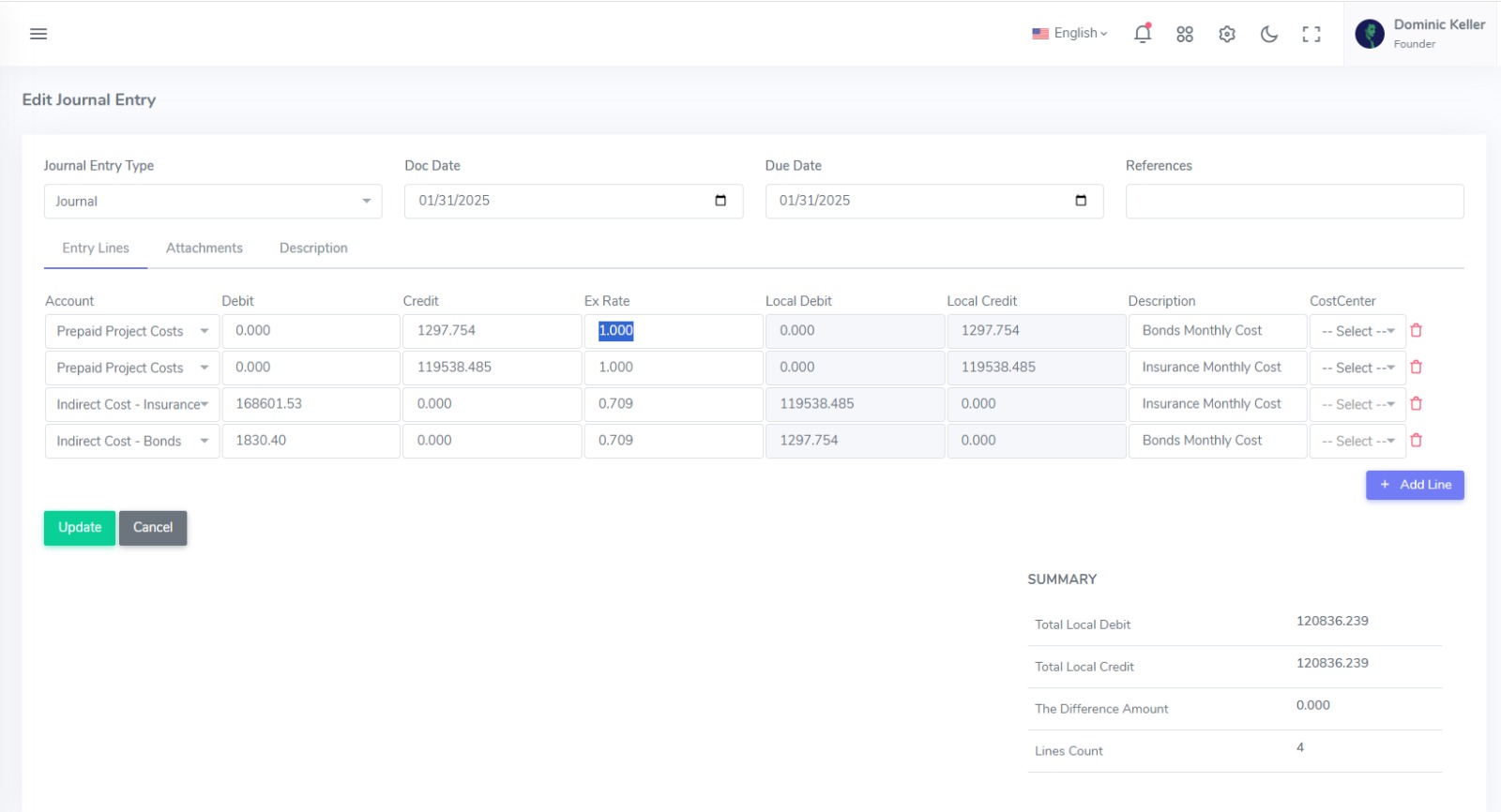Toggle dark mode moon icon
The height and width of the screenshot is (812, 1501).
coord(1269,34)
